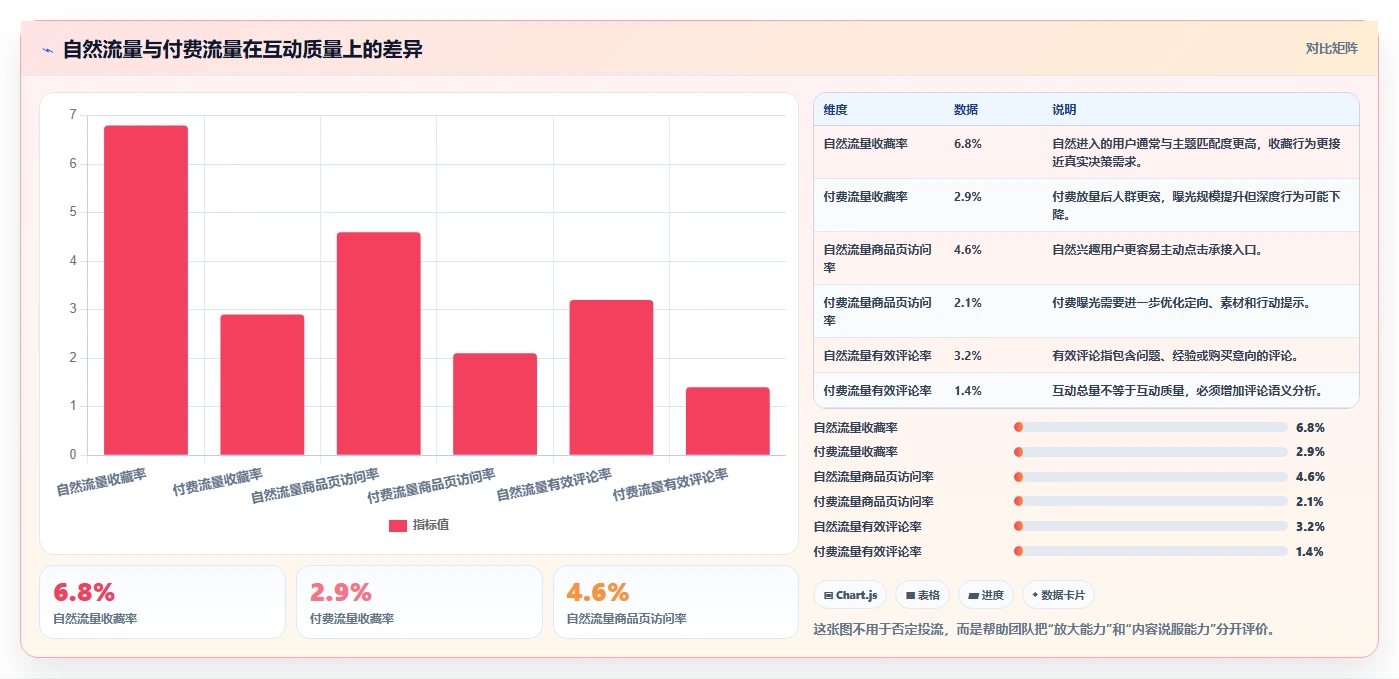Click the 自然流量商品页访问率 chart bar
This screenshot has width=1399, height=679.
click(378, 343)
